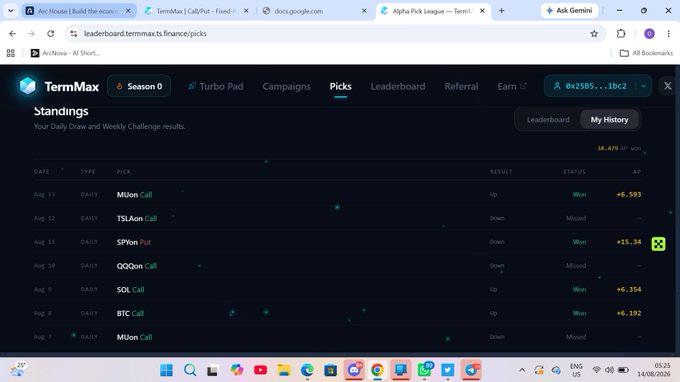Viewport: 680px width, 382px height.
Task: Open the clock and date panel
Action: tap(654, 370)
